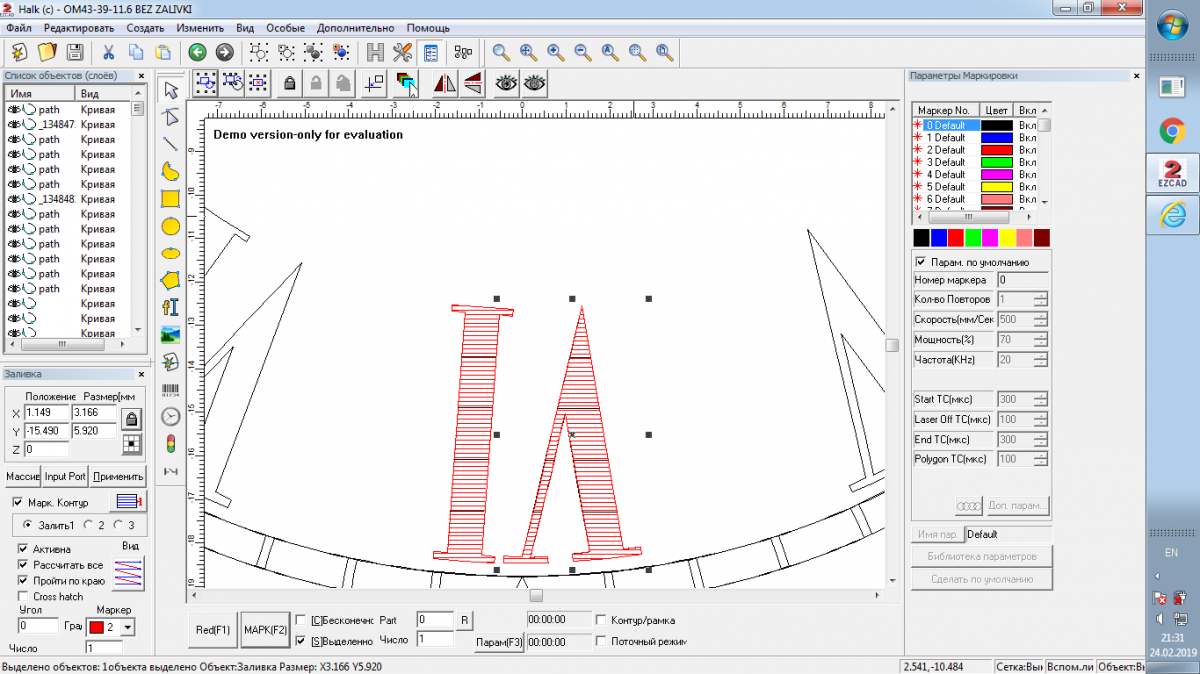1200x674 pixels.
Task: Click the save floppy disk icon
Action: click(x=74, y=52)
